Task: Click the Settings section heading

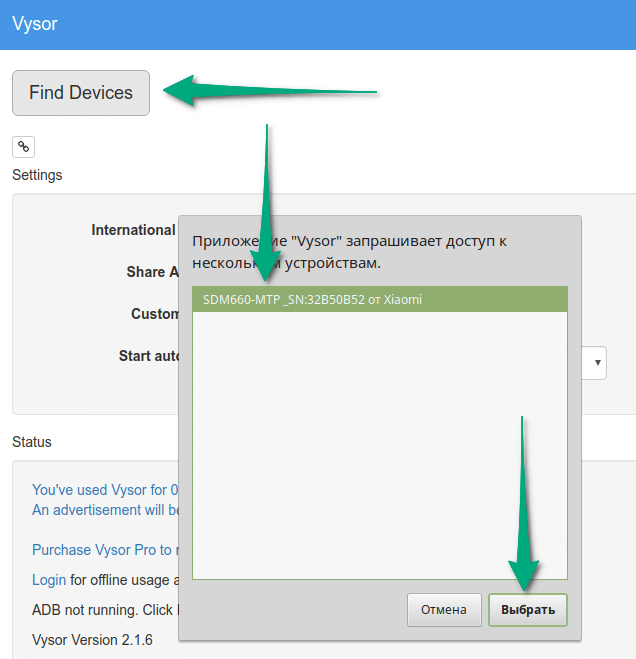Action: click(37, 175)
